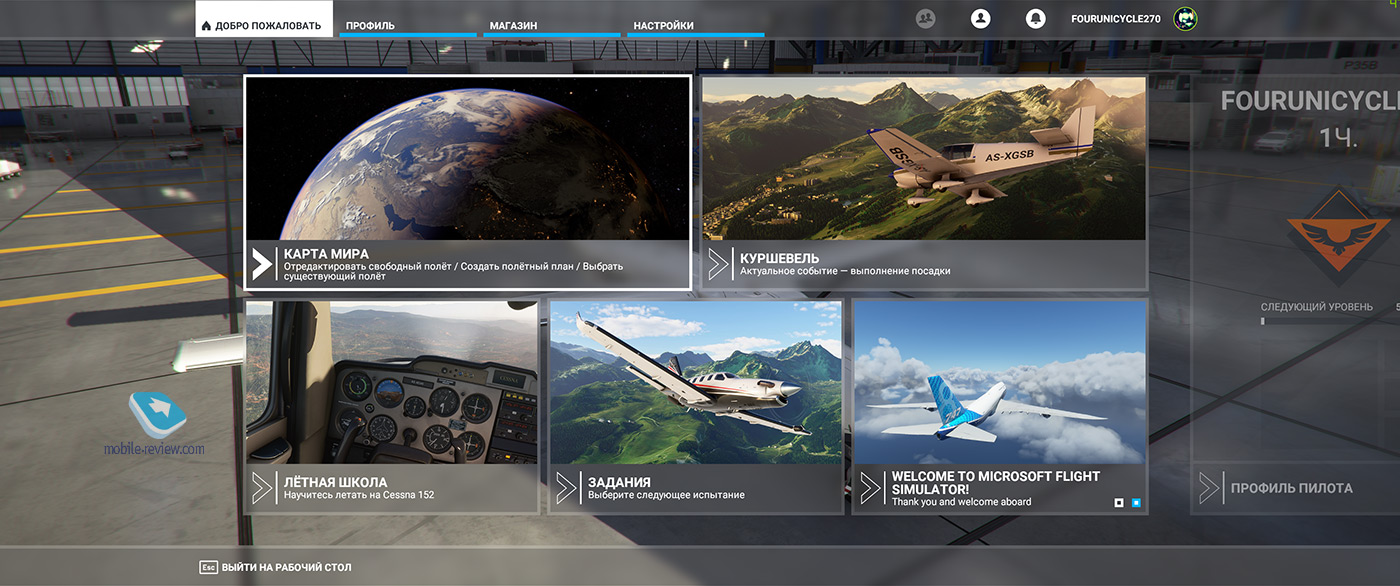Image resolution: width=1400 pixels, height=586 pixels.
Task: Click the Esc key icon
Action: [x=208, y=567]
